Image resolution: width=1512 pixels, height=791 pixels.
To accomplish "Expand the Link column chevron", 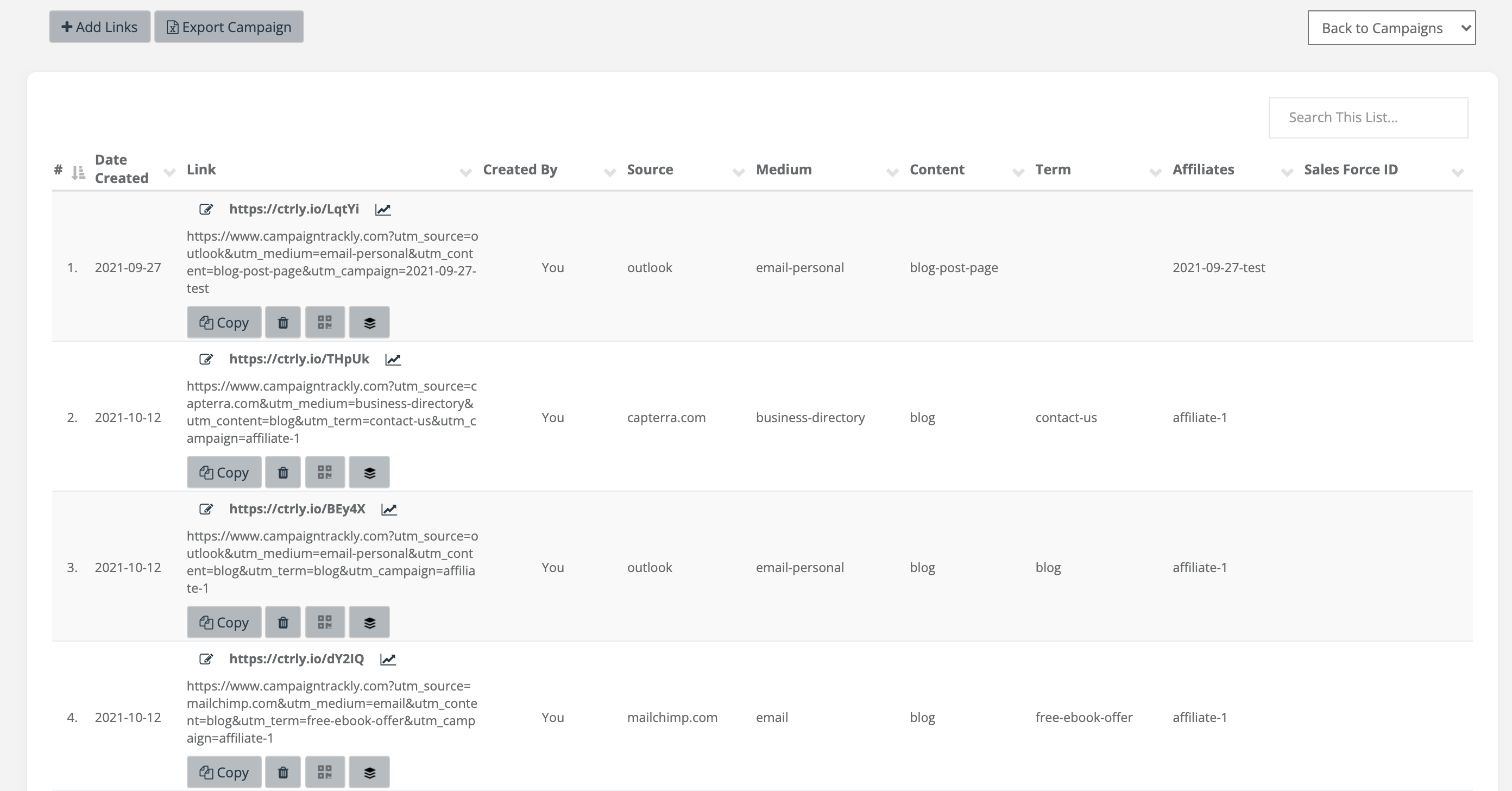I will pyautogui.click(x=465, y=172).
